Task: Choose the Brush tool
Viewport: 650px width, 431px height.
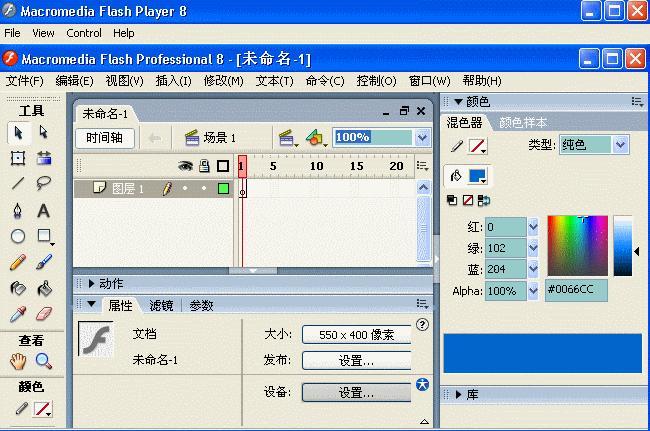Action: [44, 262]
